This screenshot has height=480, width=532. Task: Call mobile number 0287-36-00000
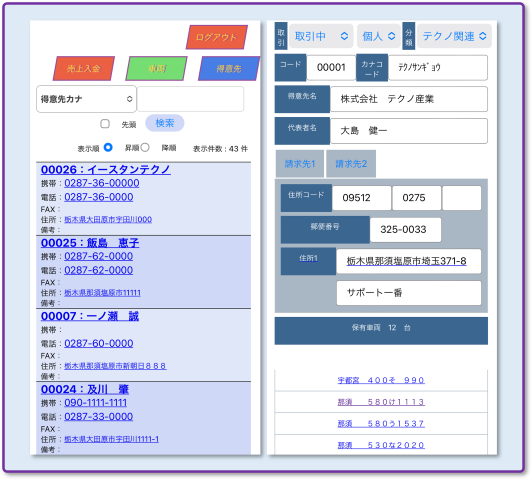pyautogui.click(x=102, y=183)
